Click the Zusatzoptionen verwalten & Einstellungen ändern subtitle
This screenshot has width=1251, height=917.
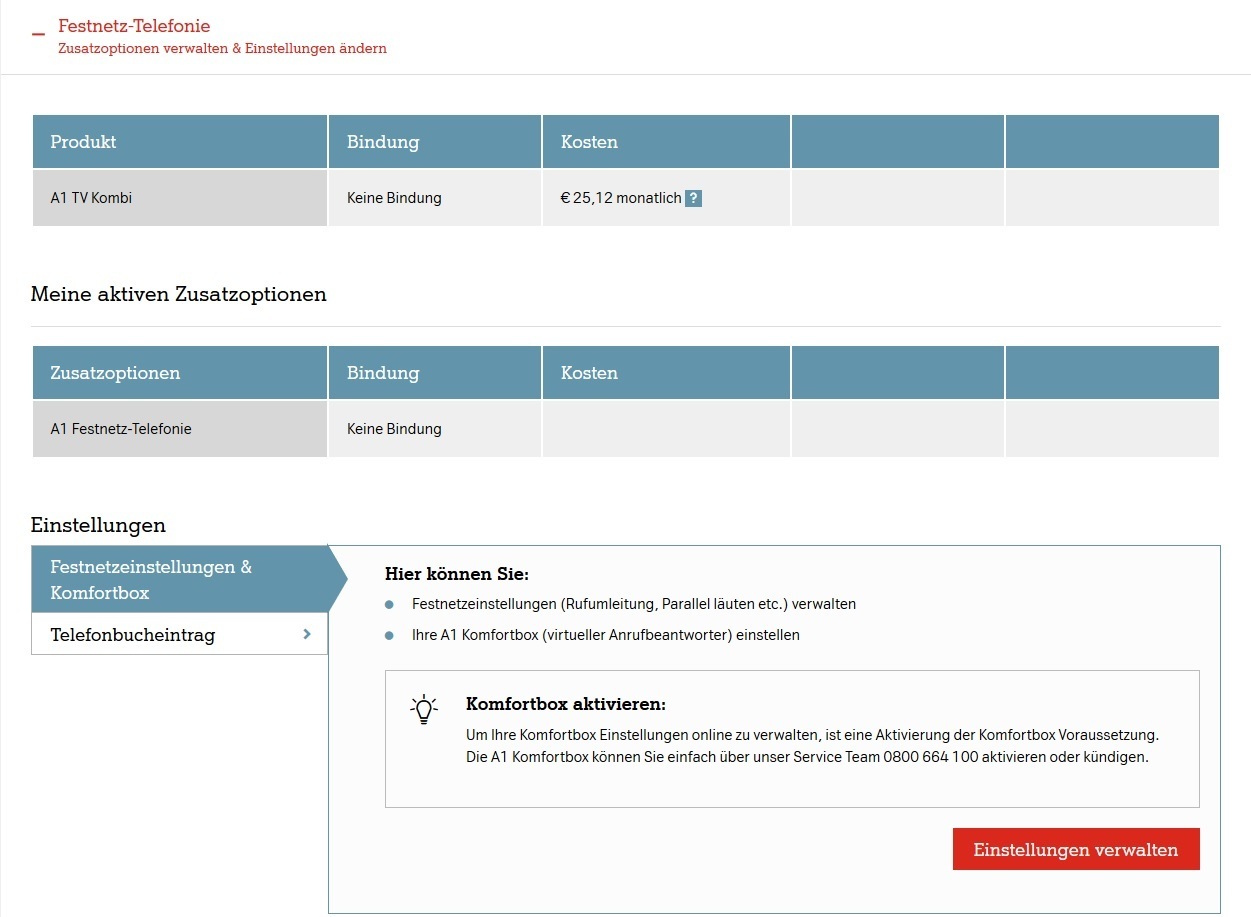click(222, 48)
